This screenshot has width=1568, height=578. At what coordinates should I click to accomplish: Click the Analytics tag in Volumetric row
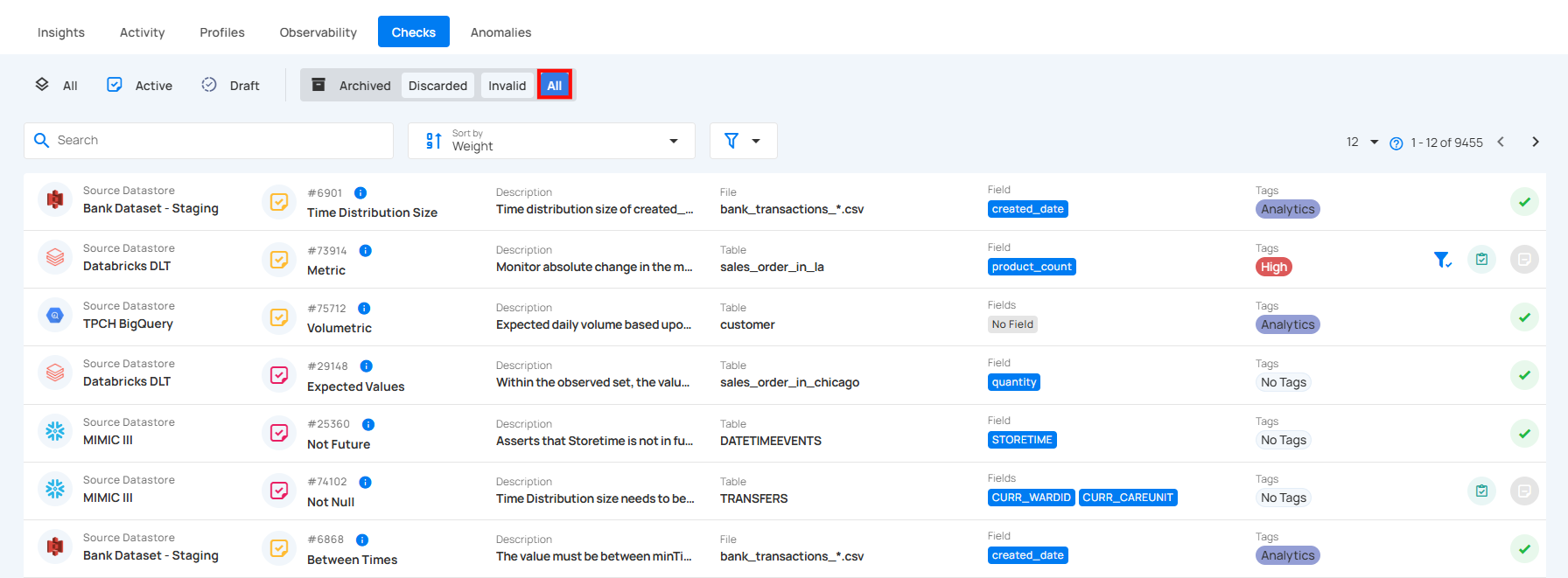[1288, 324]
